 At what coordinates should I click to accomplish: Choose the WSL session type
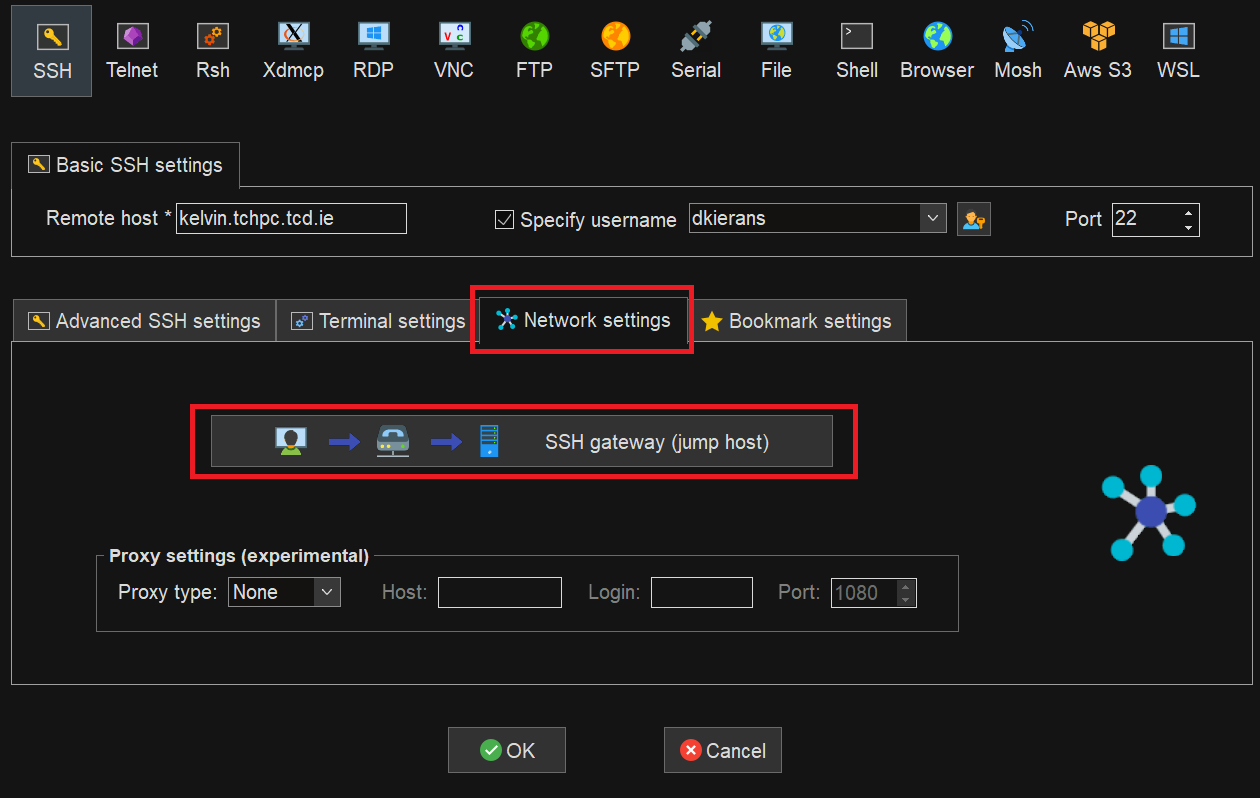coord(1177,50)
